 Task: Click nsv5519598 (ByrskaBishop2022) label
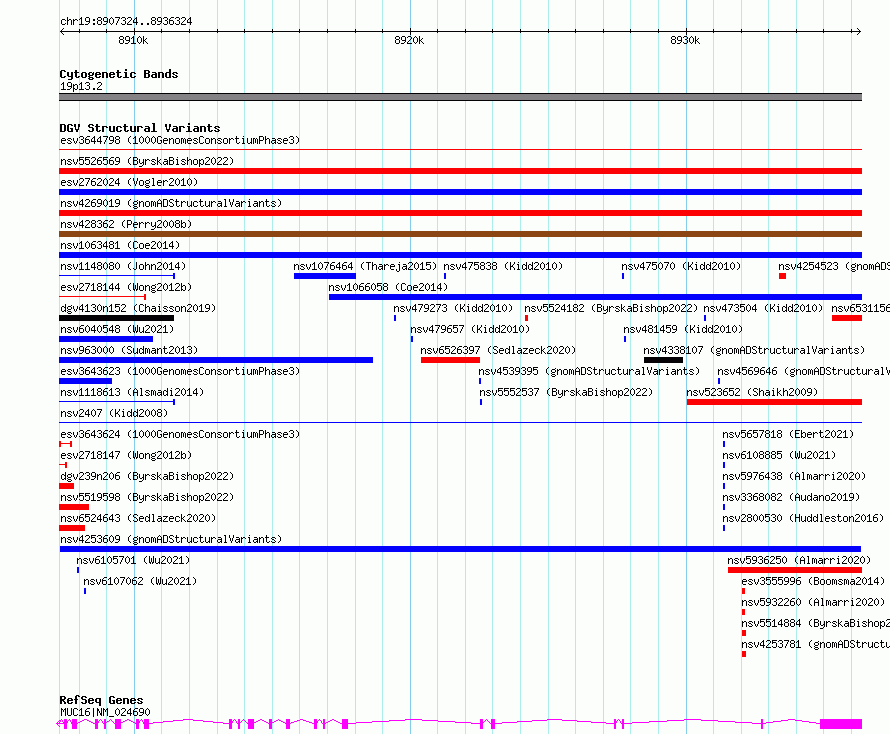point(147,497)
